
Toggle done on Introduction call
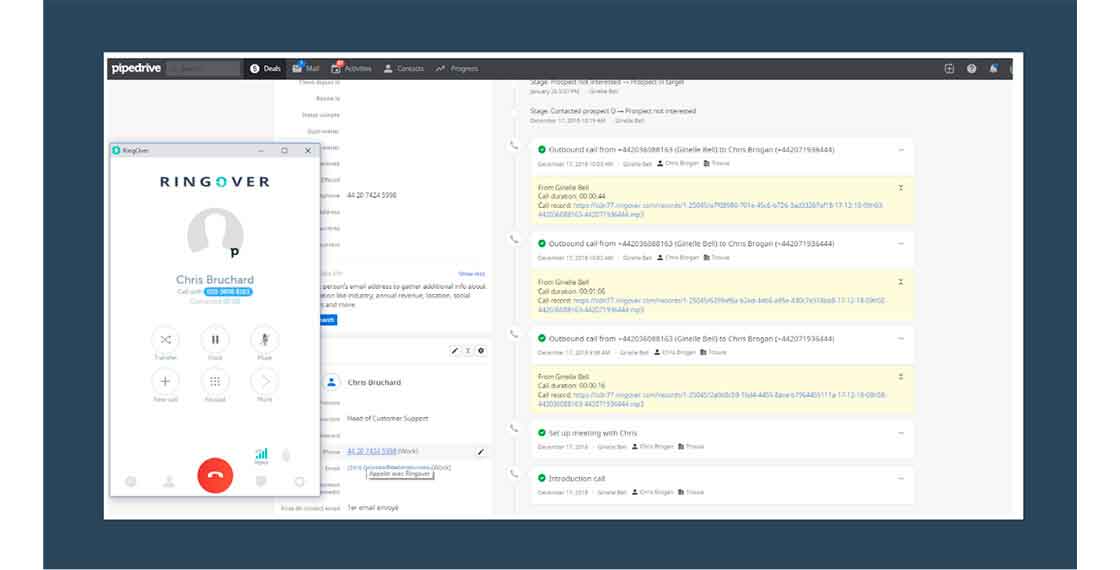point(541,478)
